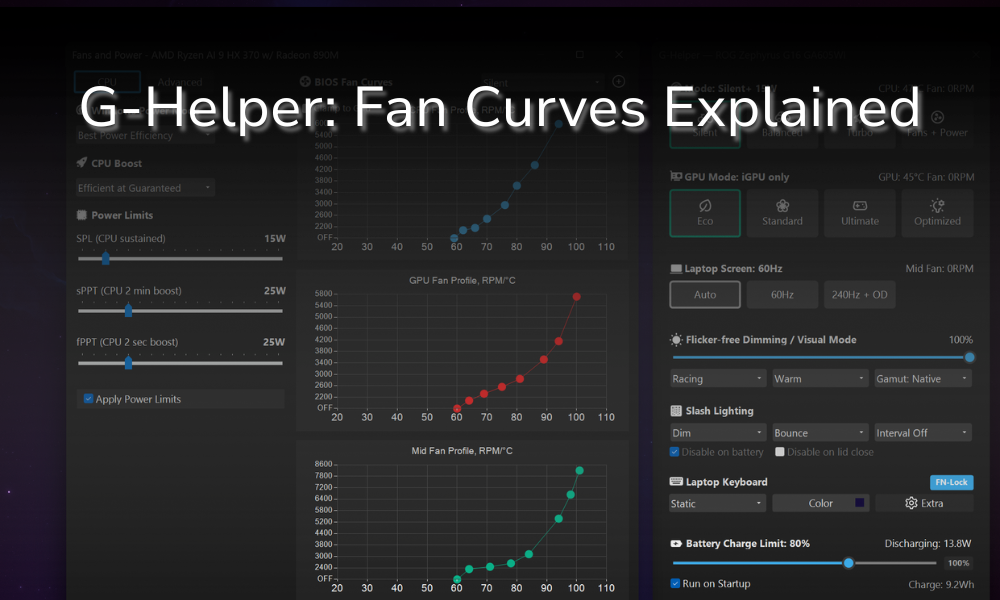Open the Bounce slash animation dropdown

pyautogui.click(x=820, y=432)
